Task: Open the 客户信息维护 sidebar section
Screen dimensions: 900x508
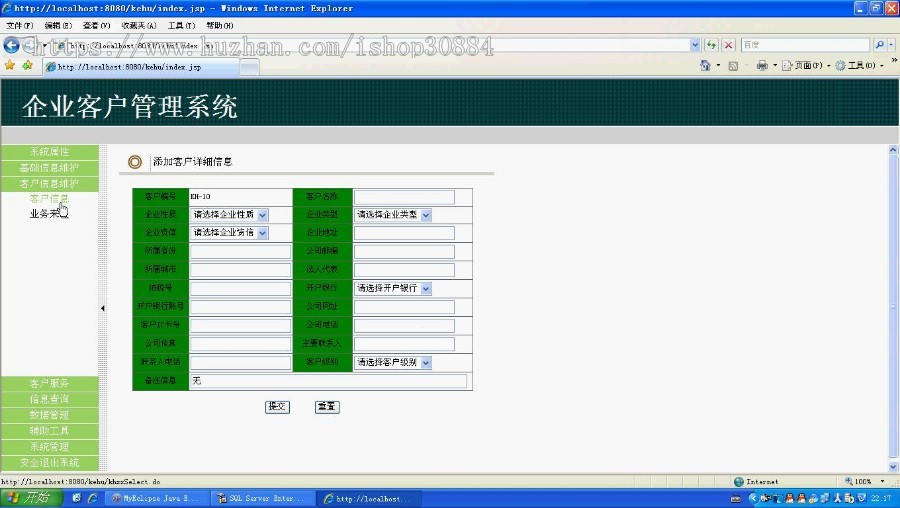Action: click(50, 184)
